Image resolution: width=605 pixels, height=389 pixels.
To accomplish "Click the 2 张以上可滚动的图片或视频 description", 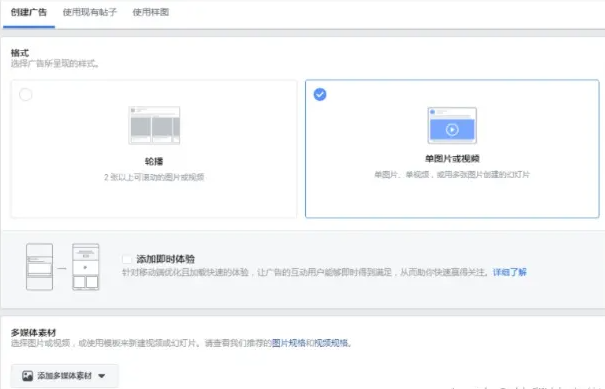I will click(x=154, y=177).
